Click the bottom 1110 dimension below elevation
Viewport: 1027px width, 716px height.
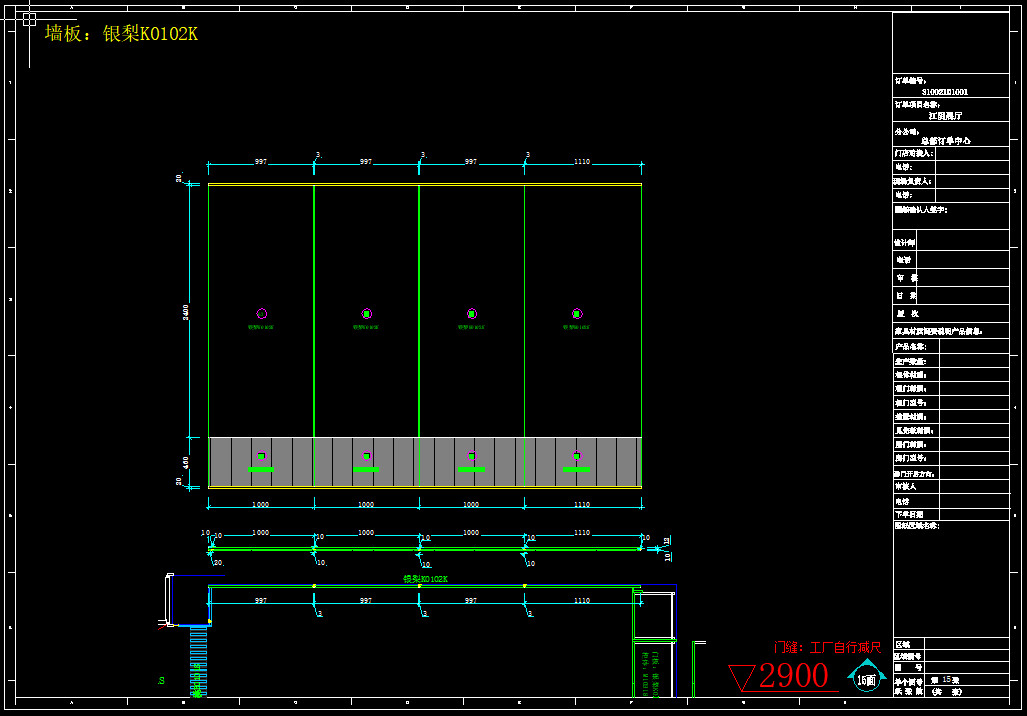(582, 505)
